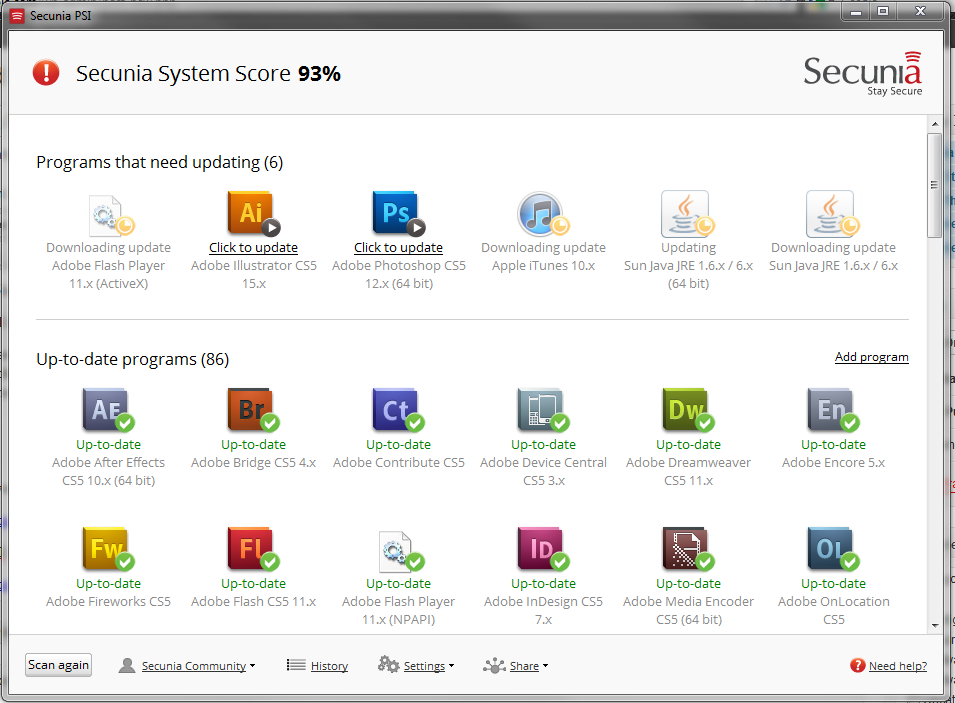Click 'Up-to-date' status under Adobe Encore icon
The image size is (955, 703).
point(833,444)
